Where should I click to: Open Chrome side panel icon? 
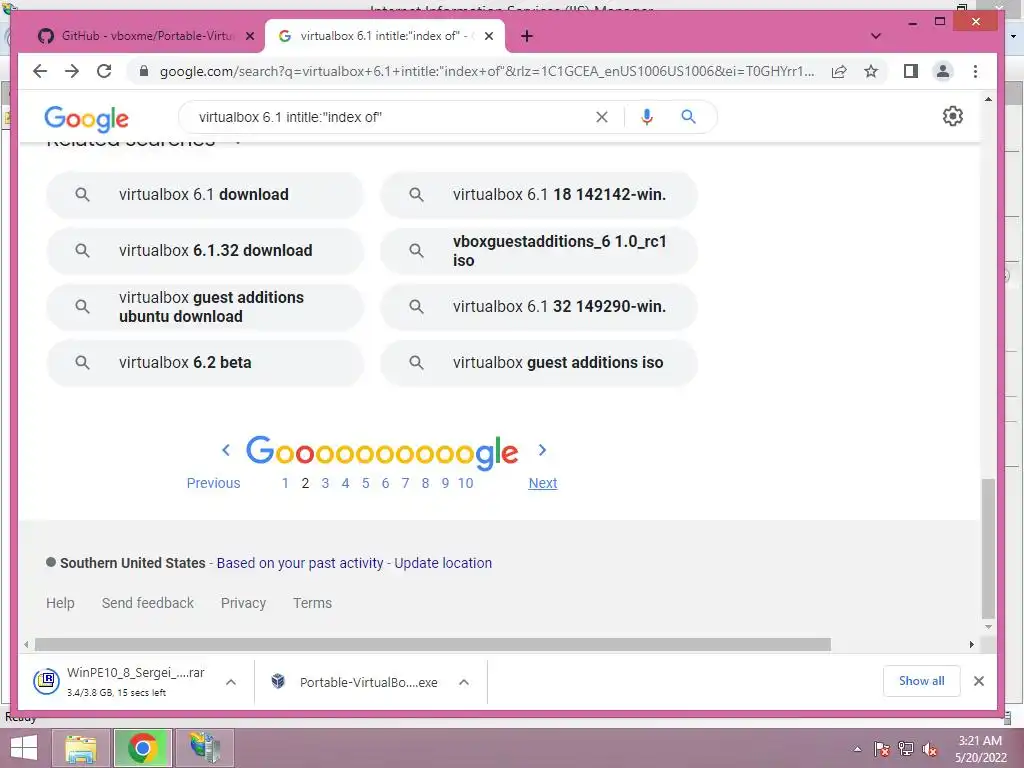point(910,71)
